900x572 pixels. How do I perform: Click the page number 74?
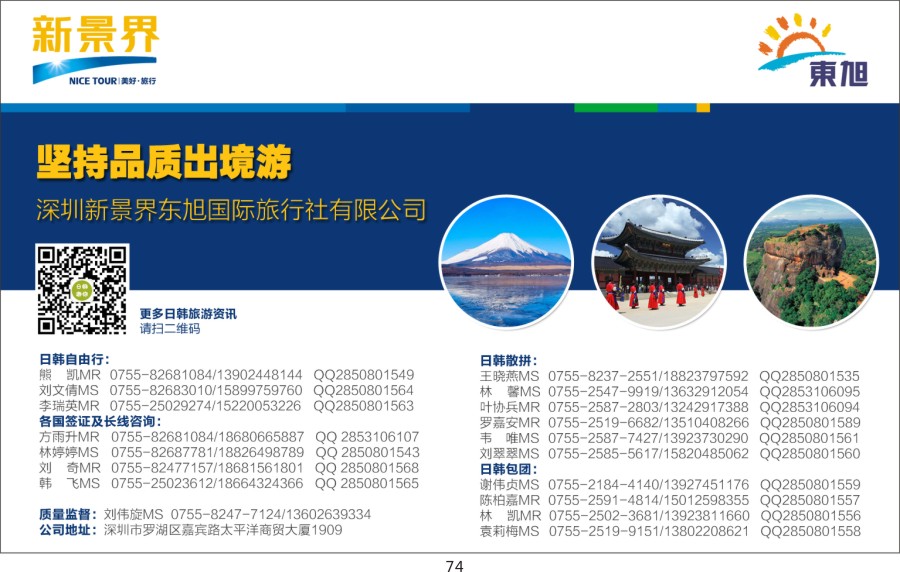point(454,566)
